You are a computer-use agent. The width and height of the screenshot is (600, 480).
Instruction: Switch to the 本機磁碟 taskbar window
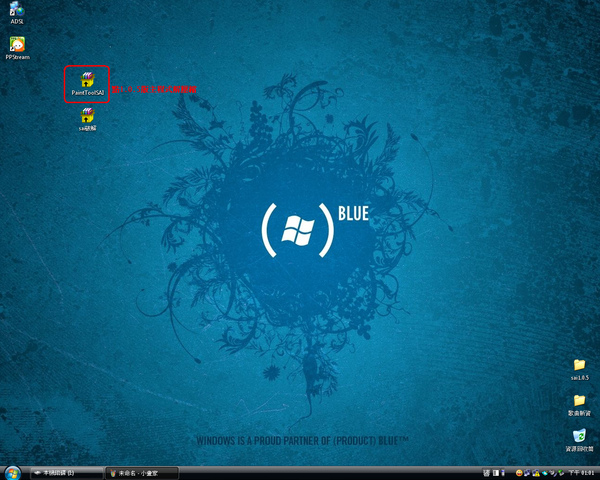coord(67,473)
